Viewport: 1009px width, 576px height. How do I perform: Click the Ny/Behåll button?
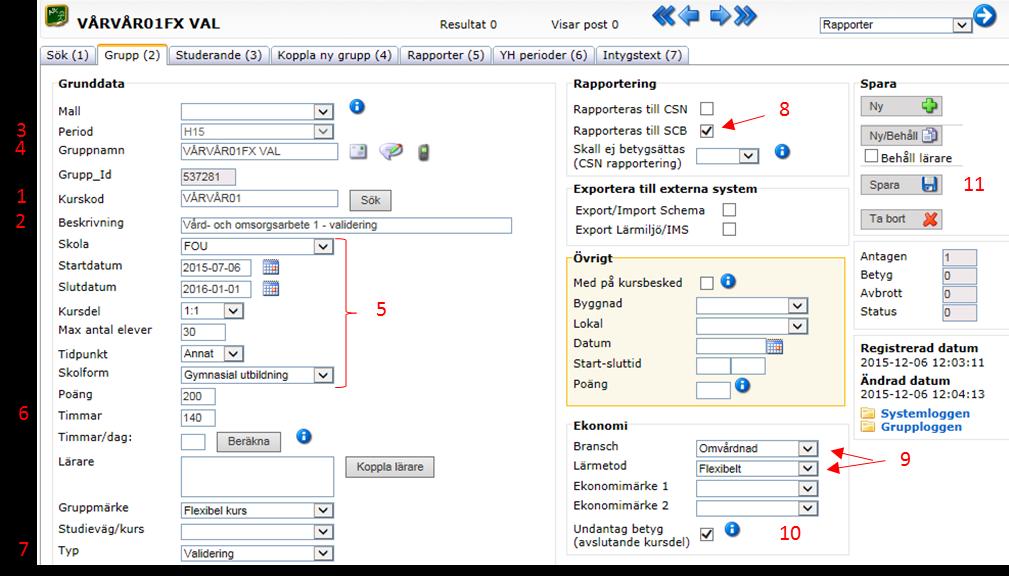(x=902, y=136)
